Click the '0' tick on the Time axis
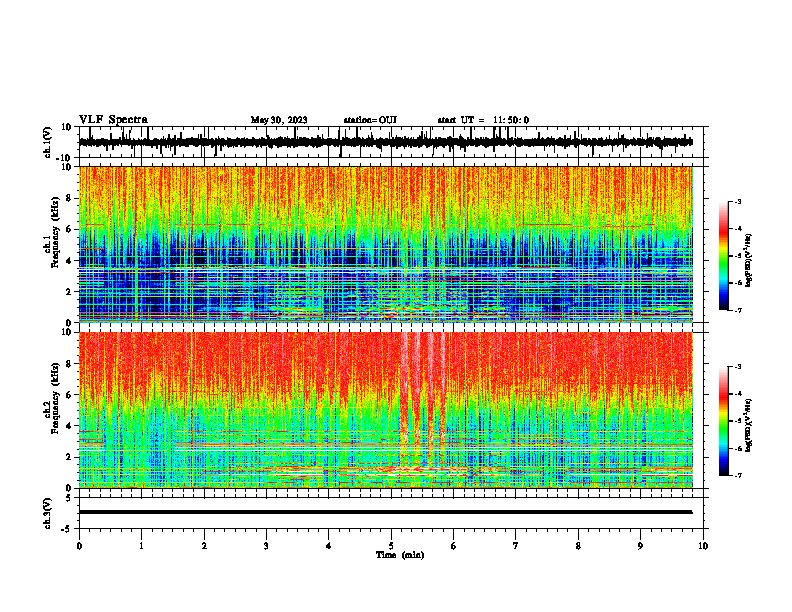The width and height of the screenshot is (792, 612). (x=79, y=546)
